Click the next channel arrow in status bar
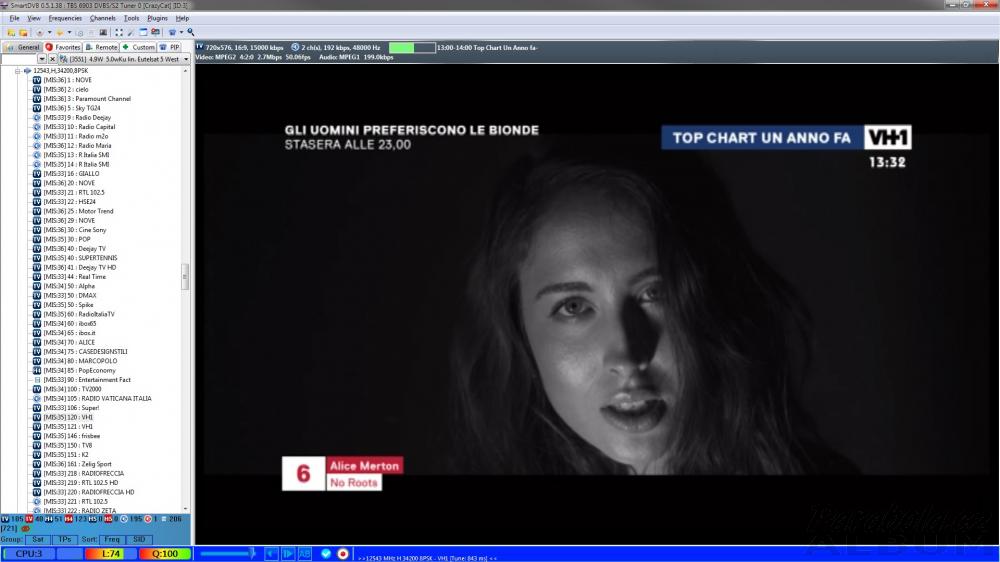 coord(288,554)
